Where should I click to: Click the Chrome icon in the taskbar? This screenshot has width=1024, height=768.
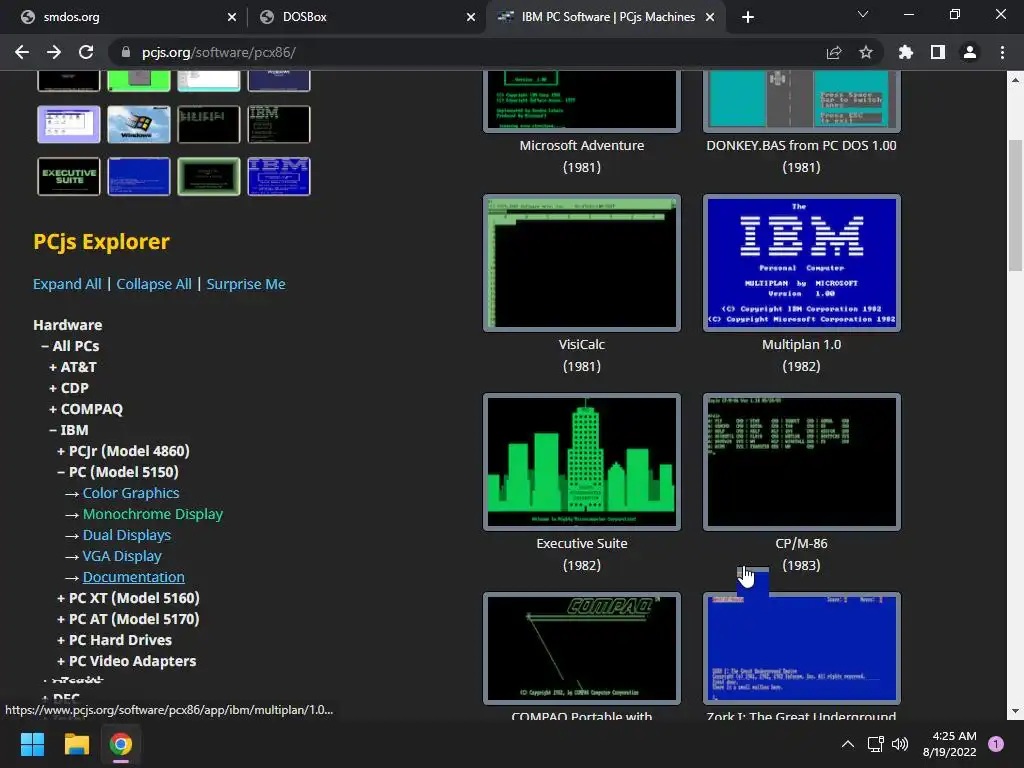(121, 744)
